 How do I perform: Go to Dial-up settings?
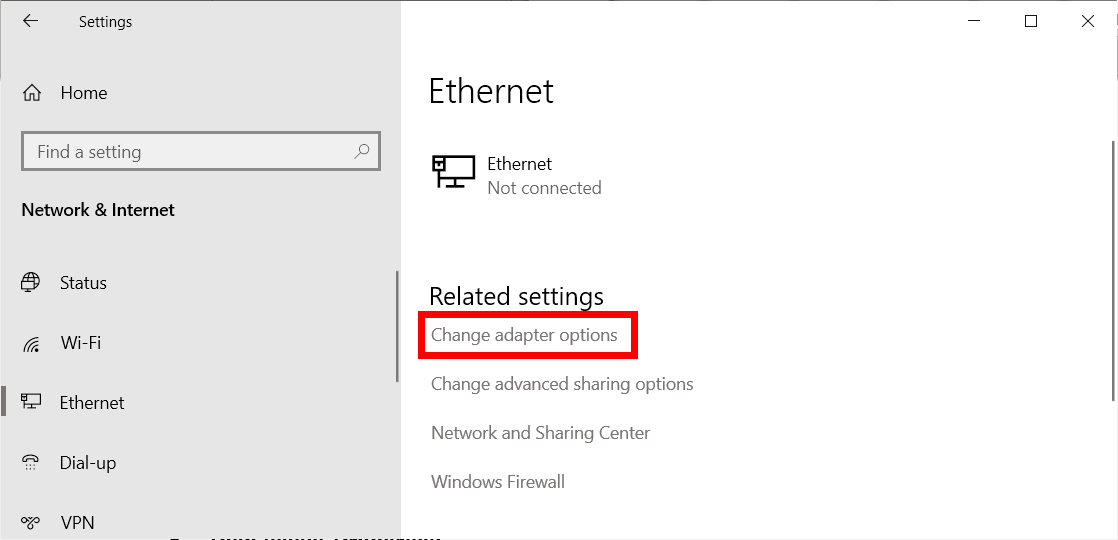click(88, 463)
